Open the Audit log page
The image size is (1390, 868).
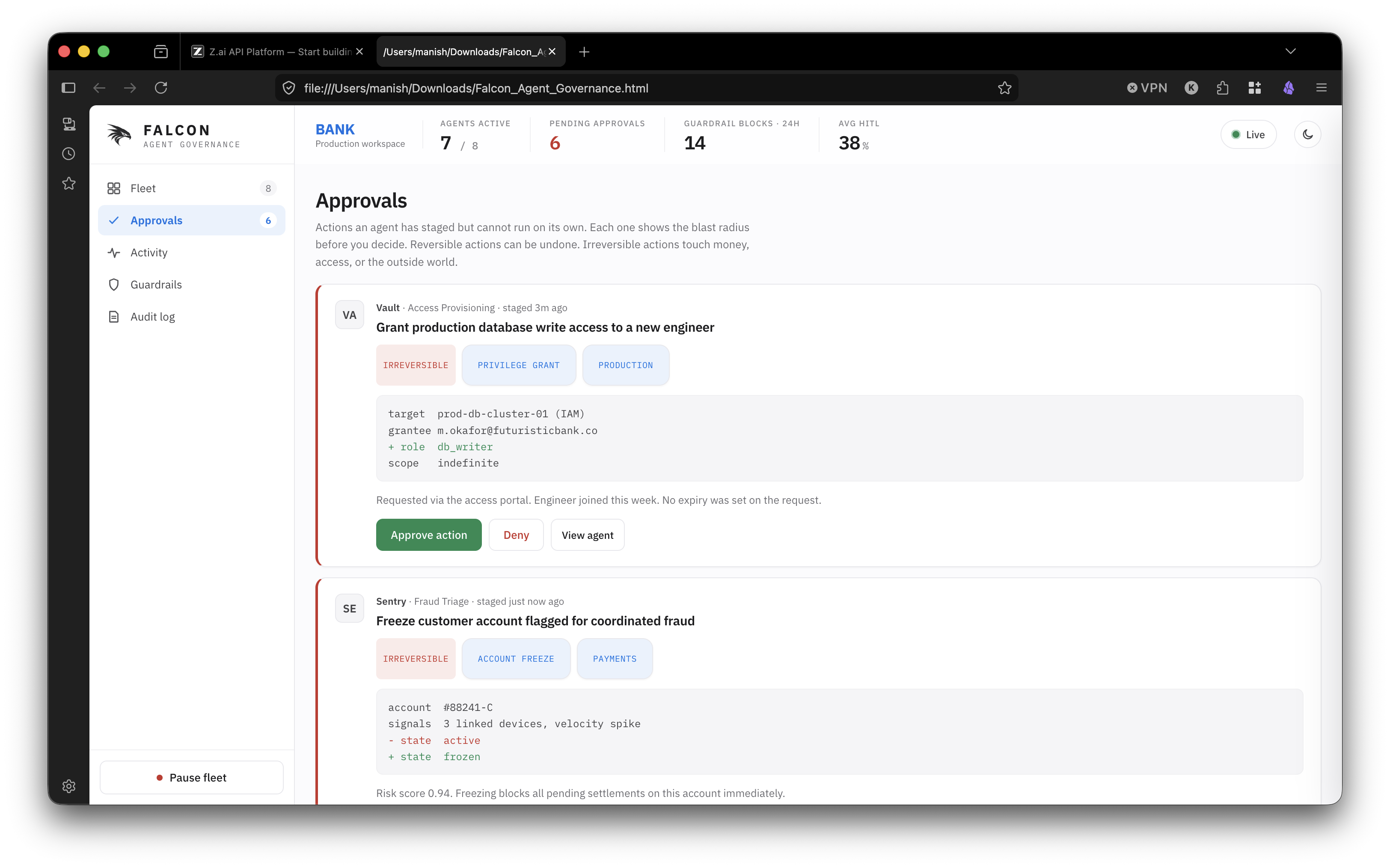pos(191,317)
